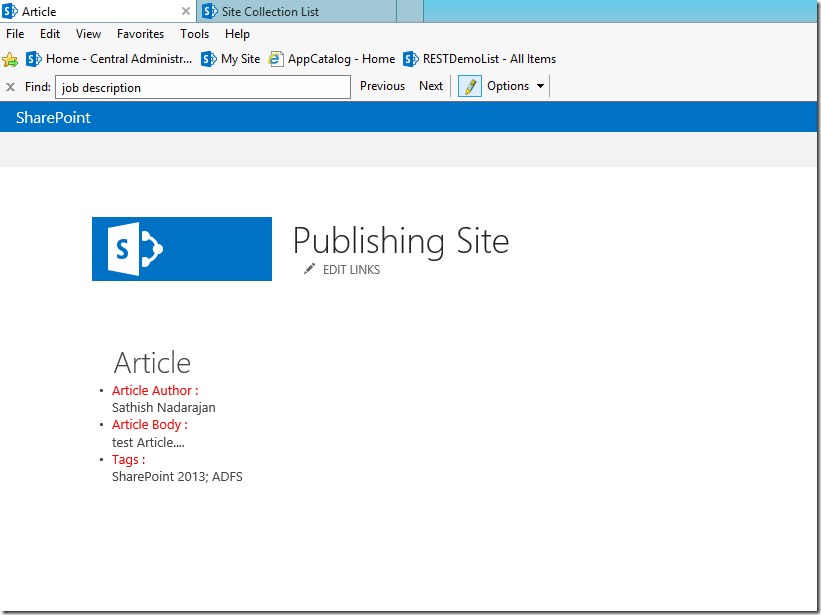Click the SharePoint site logo image
Image resolution: width=821 pixels, height=615 pixels.
(182, 249)
